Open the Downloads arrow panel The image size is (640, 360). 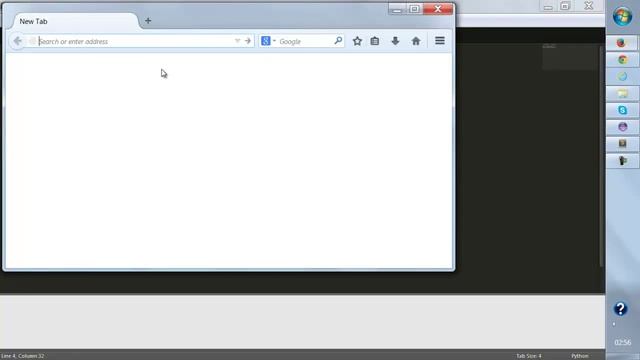(x=395, y=41)
